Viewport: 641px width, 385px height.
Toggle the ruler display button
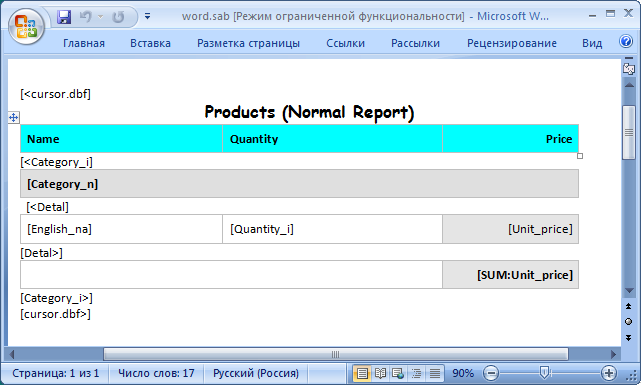pyautogui.click(x=629, y=68)
